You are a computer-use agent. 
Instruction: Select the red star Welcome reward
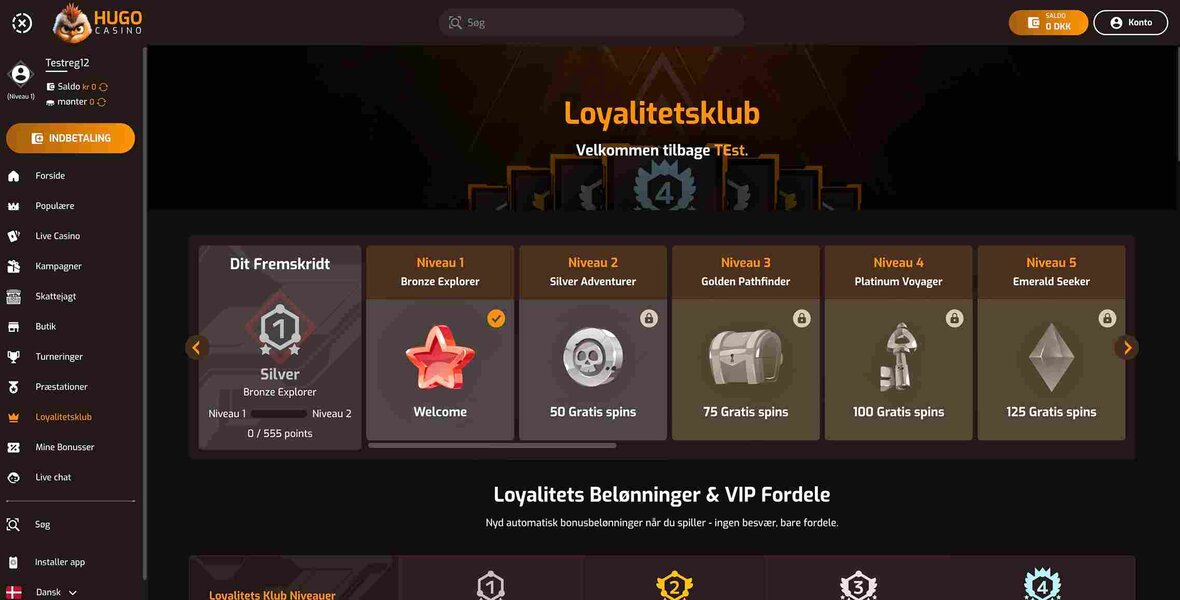(440, 358)
